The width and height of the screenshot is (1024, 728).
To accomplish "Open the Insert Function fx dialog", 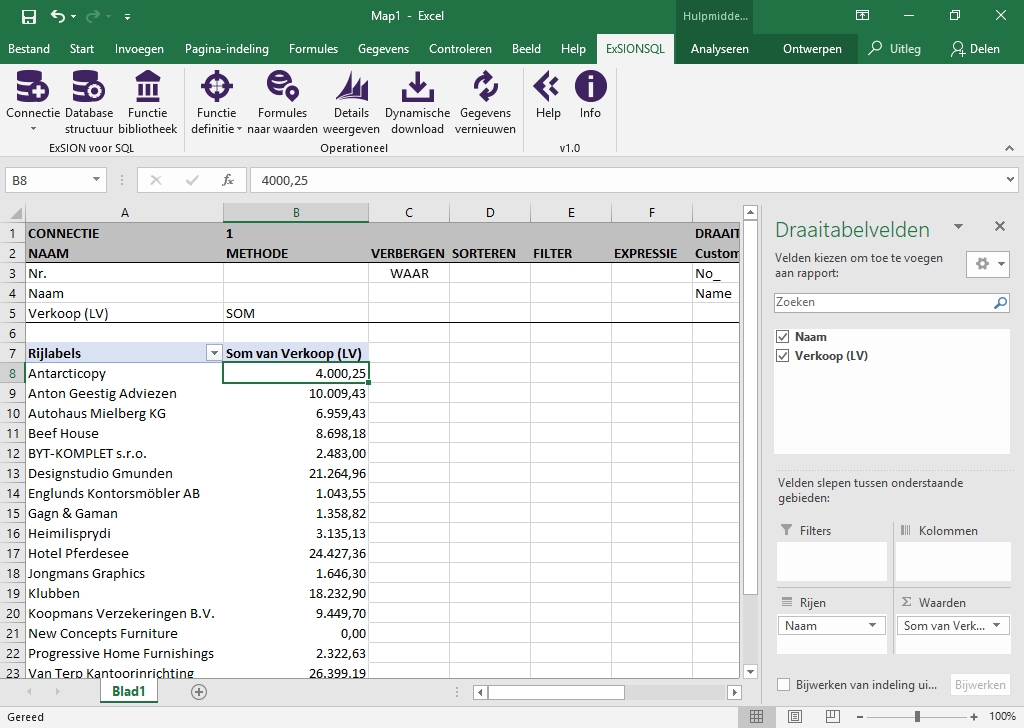I will coord(228,180).
